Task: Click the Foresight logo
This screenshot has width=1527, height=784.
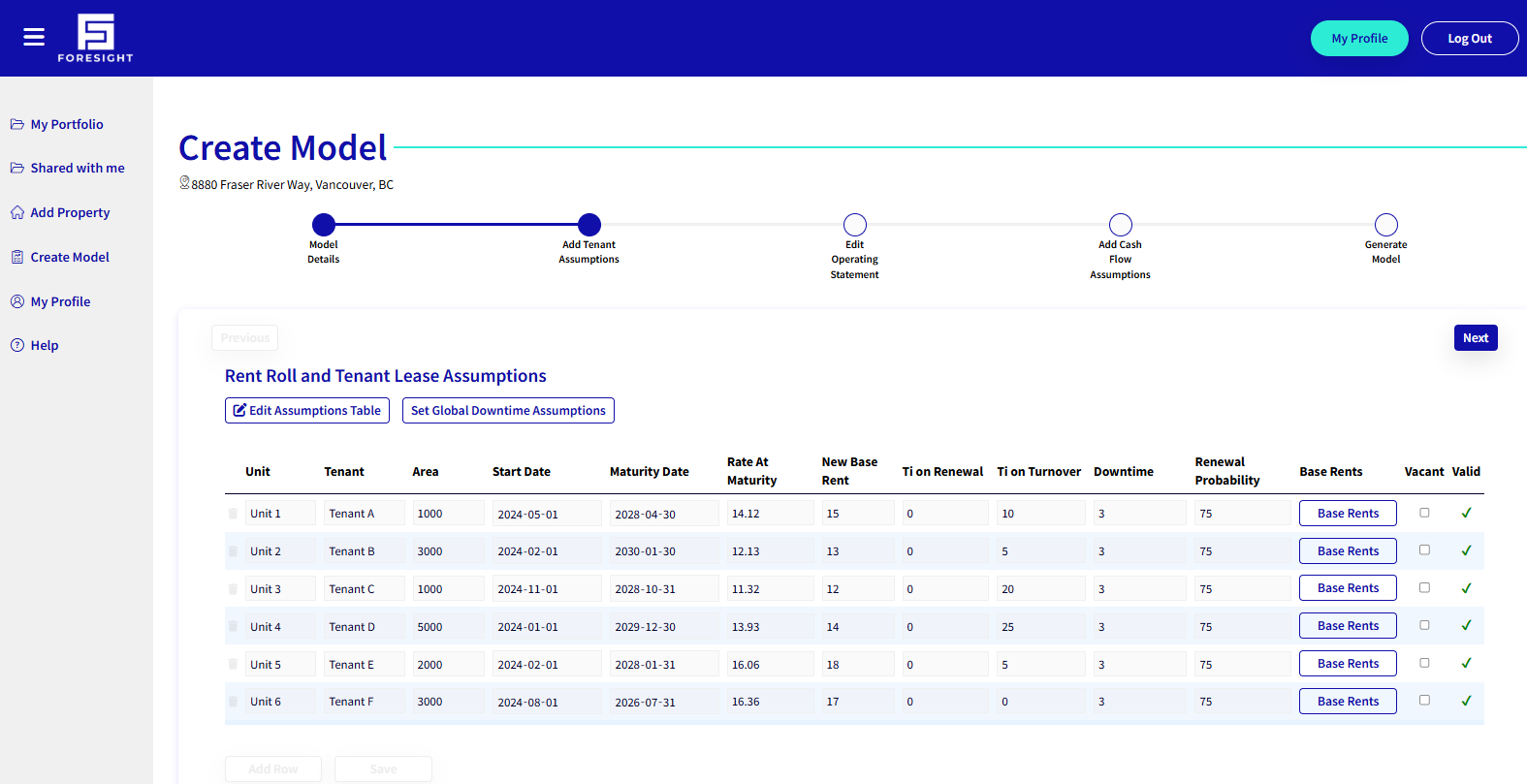Action: [x=95, y=39]
